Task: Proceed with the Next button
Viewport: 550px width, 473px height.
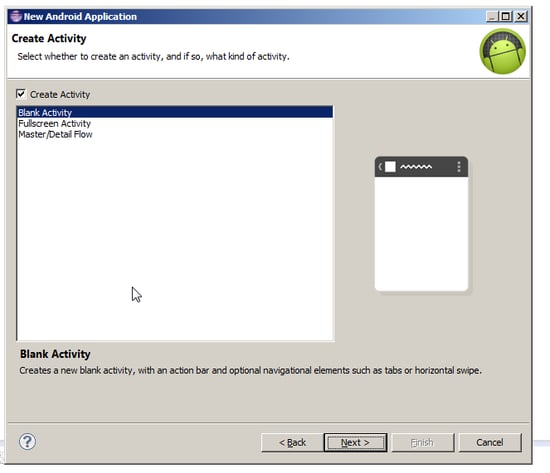Action: [x=355, y=442]
